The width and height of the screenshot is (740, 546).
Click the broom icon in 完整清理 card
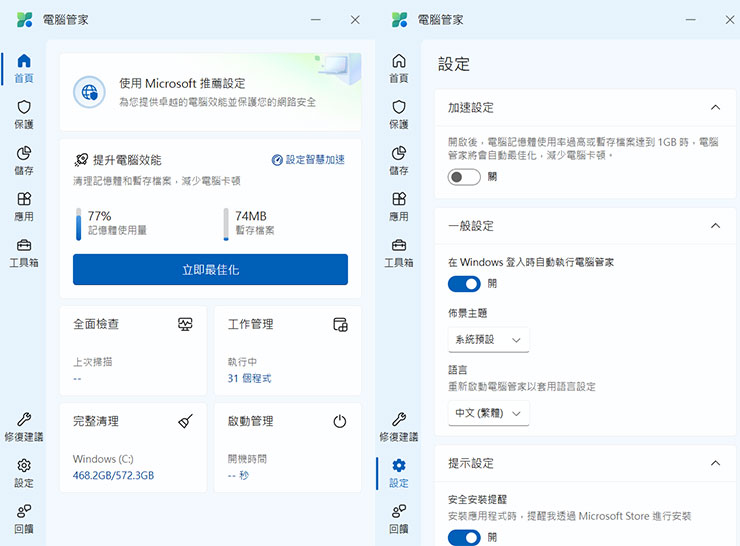(x=185, y=421)
